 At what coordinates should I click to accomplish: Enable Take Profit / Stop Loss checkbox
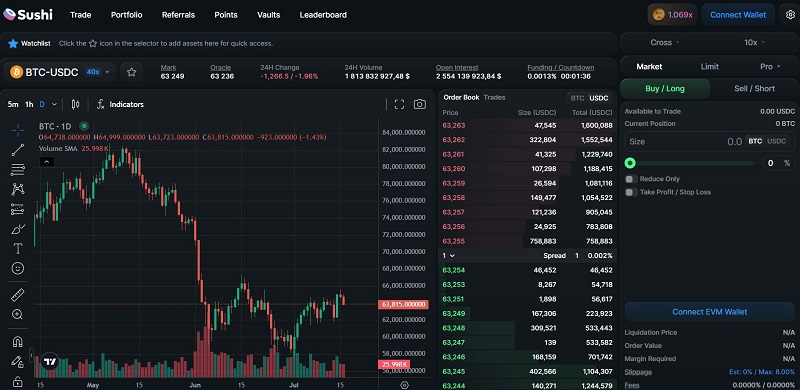[x=632, y=192]
